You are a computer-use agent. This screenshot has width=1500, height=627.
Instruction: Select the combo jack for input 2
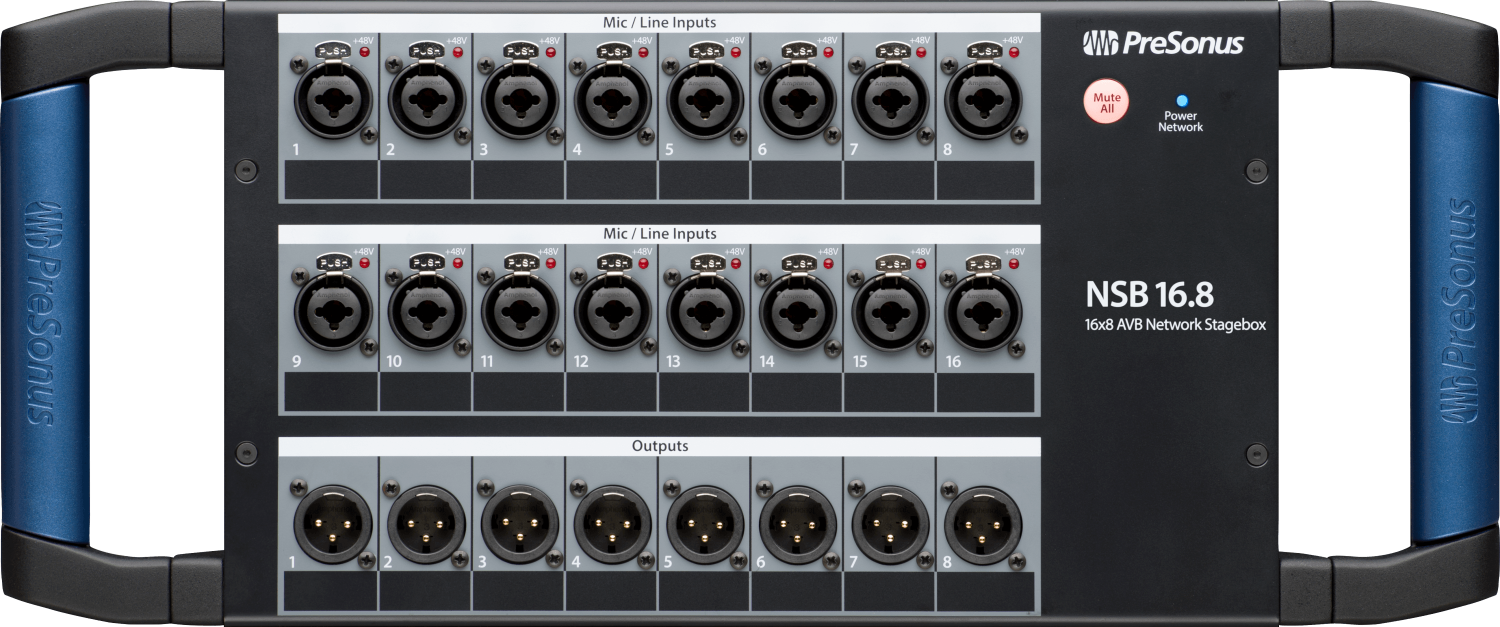point(427,100)
